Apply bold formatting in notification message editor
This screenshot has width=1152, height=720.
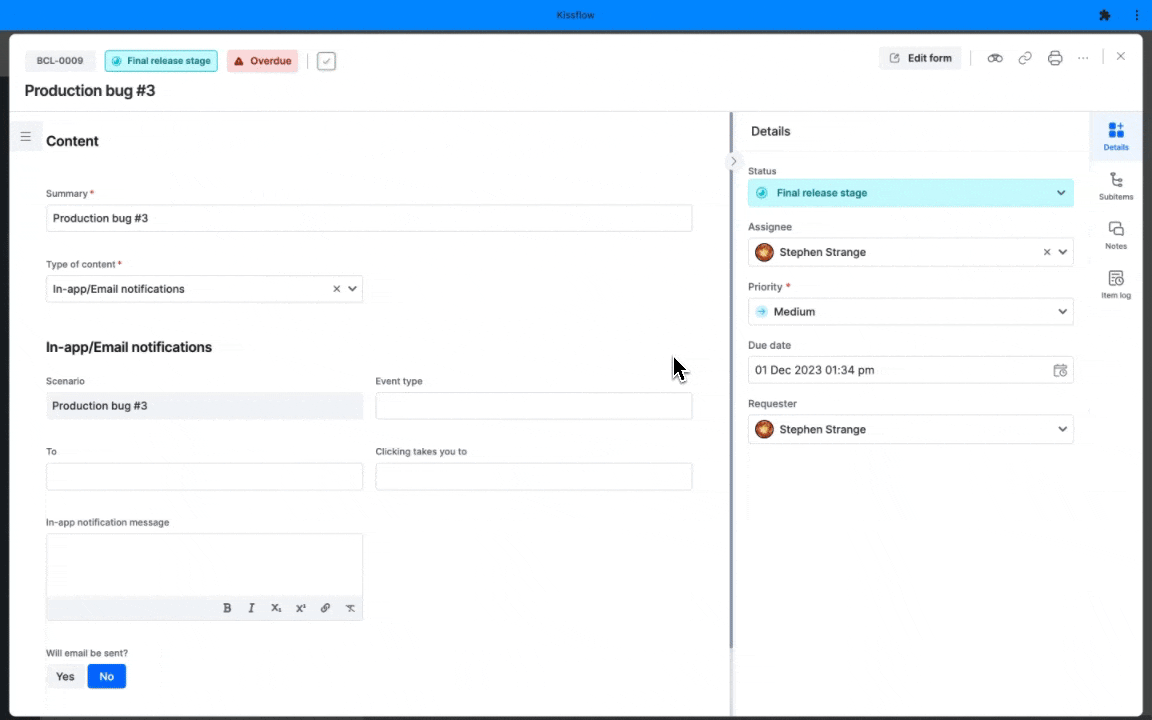(x=227, y=608)
